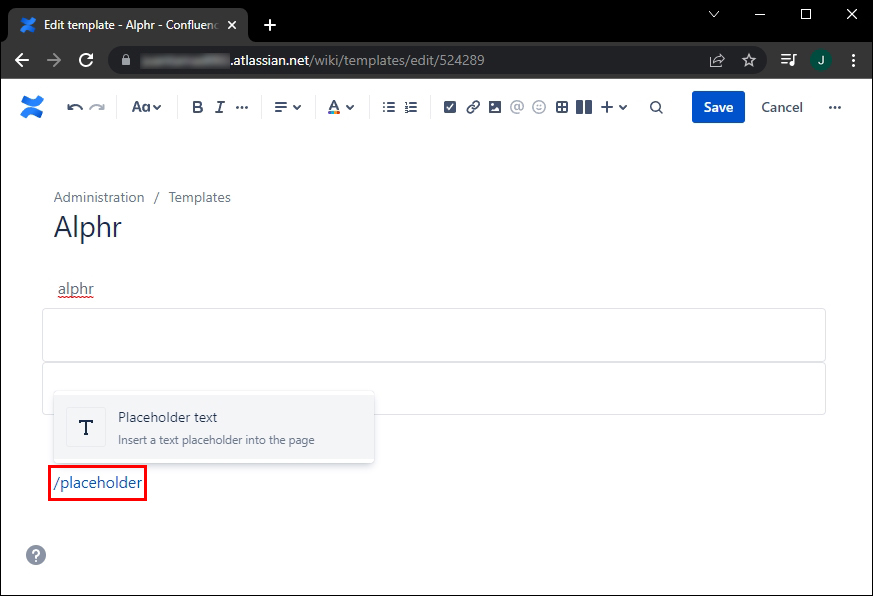The height and width of the screenshot is (596, 873).
Task: Go to Administration breadcrumb
Action: tap(99, 197)
